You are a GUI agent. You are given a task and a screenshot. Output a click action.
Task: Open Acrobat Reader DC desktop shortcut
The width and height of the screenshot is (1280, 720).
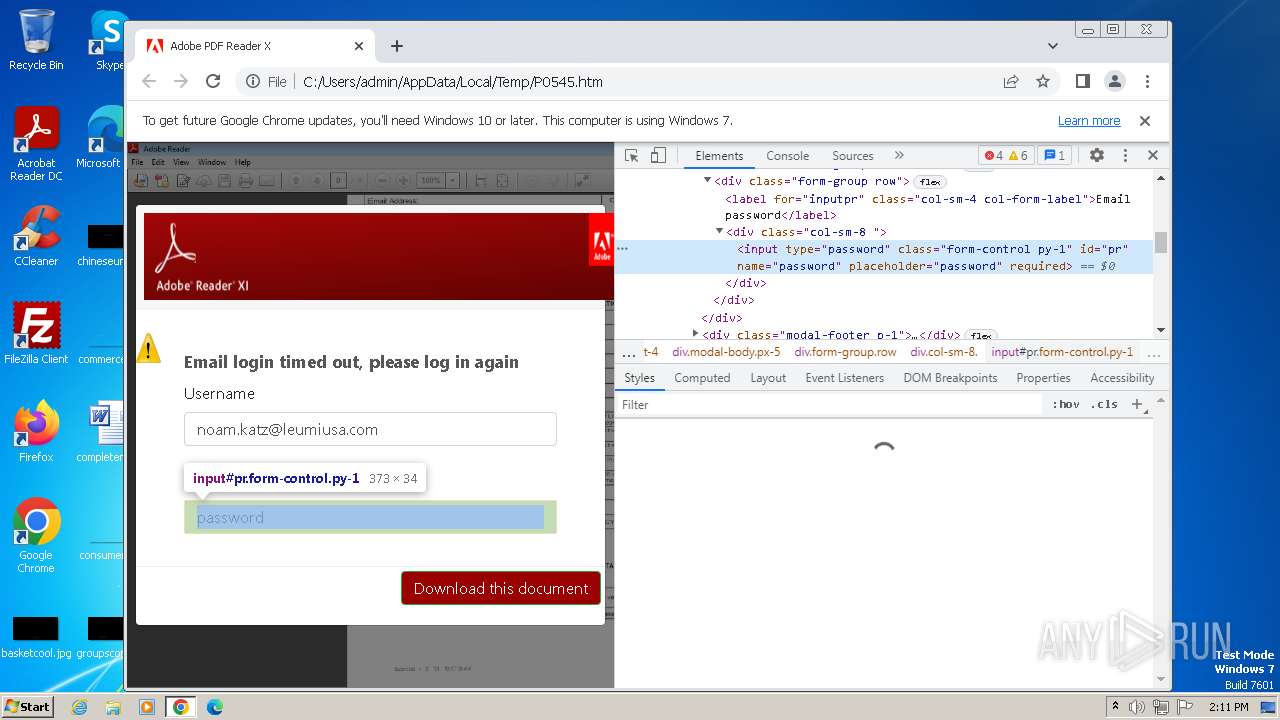pyautogui.click(x=36, y=144)
